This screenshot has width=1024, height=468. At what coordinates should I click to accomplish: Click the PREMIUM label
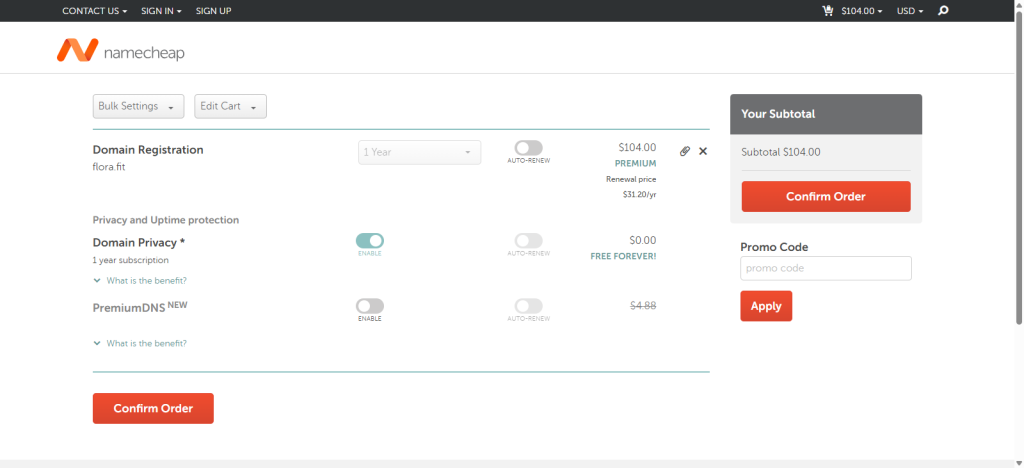click(635, 163)
